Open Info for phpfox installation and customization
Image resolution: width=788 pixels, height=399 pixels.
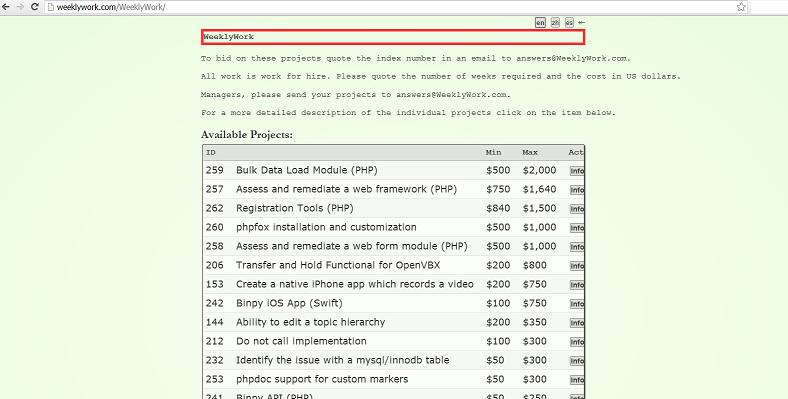(577, 228)
